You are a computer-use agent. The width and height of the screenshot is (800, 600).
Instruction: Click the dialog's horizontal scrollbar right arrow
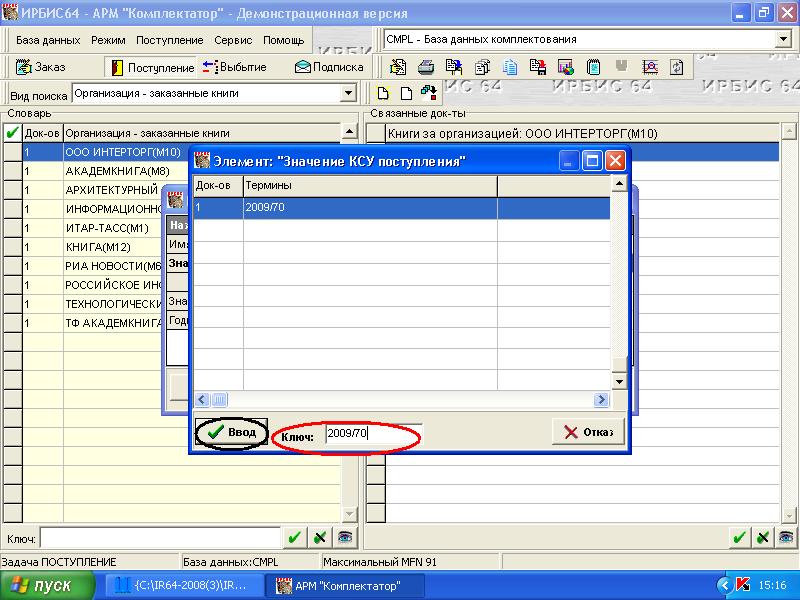pos(602,400)
